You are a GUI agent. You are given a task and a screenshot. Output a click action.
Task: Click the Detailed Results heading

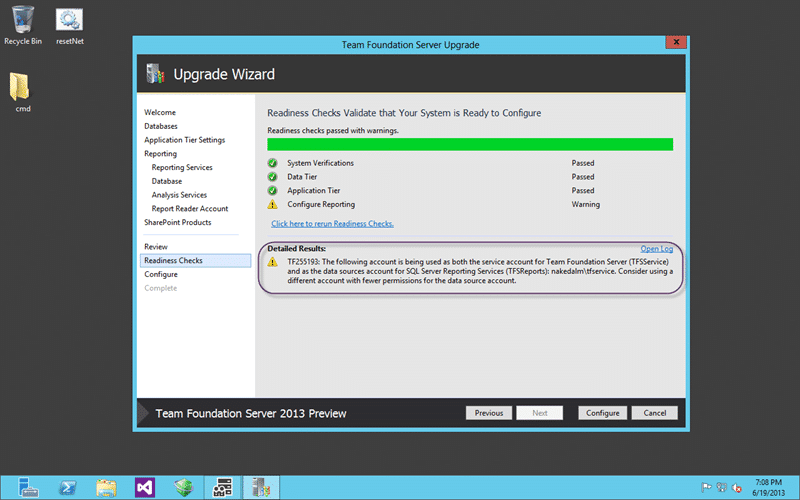pyautogui.click(x=296, y=248)
